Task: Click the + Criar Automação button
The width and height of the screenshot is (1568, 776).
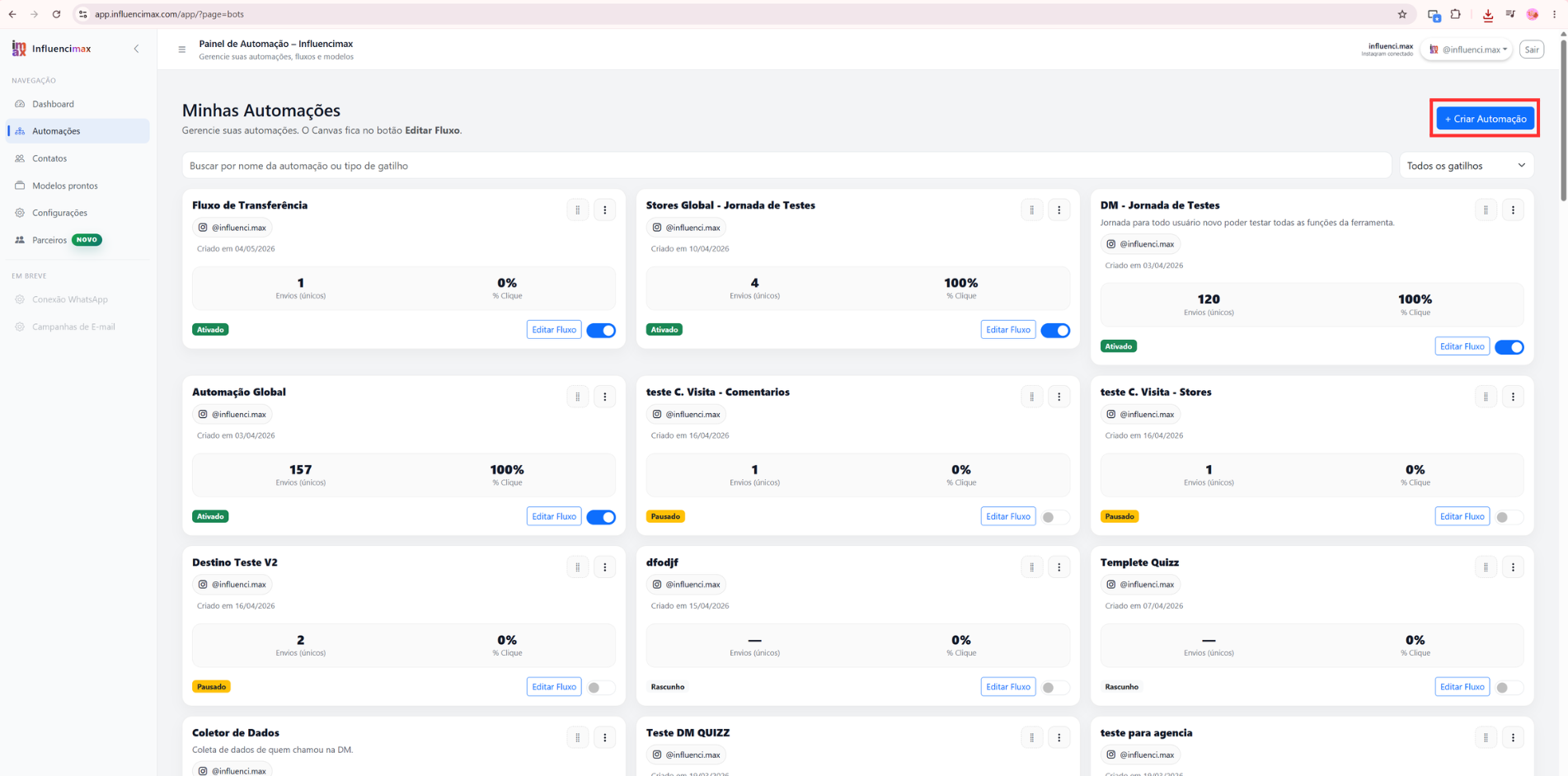Action: [x=1485, y=119]
